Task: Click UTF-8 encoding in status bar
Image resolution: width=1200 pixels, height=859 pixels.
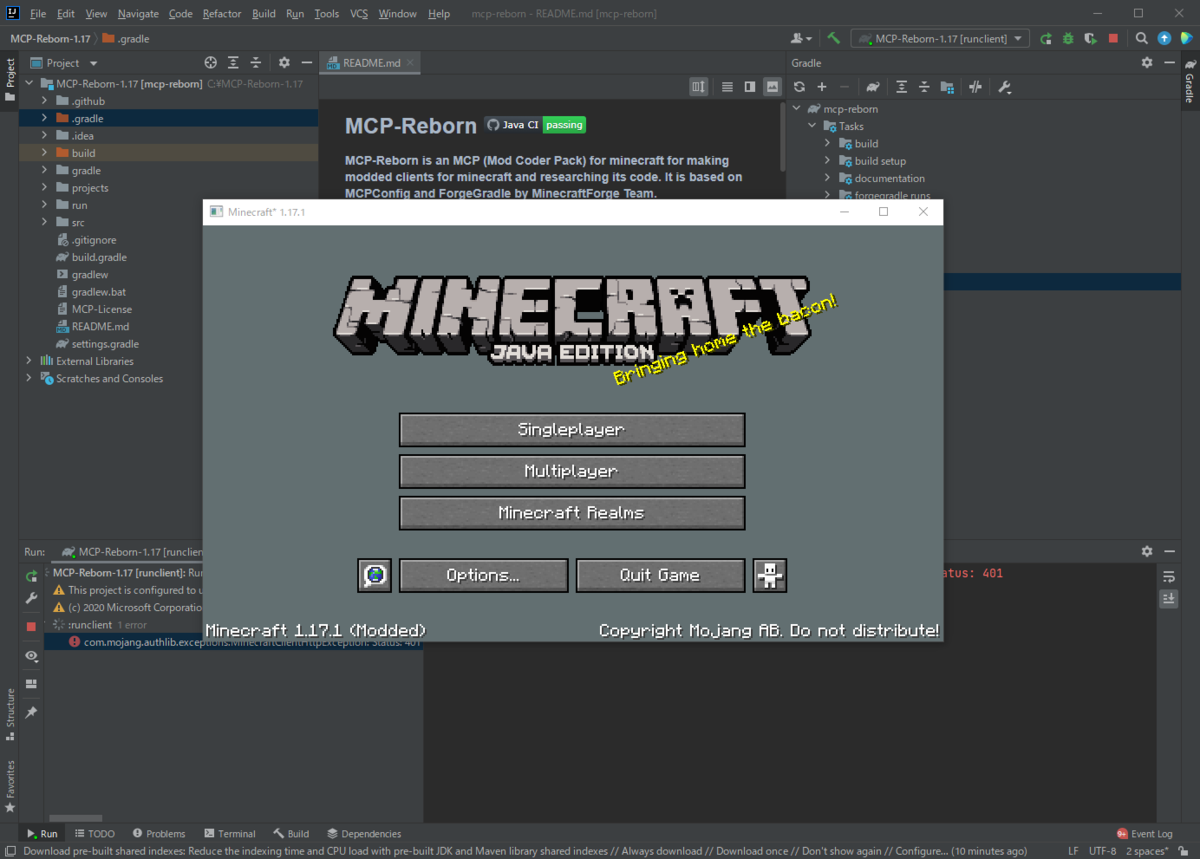Action: point(1102,851)
